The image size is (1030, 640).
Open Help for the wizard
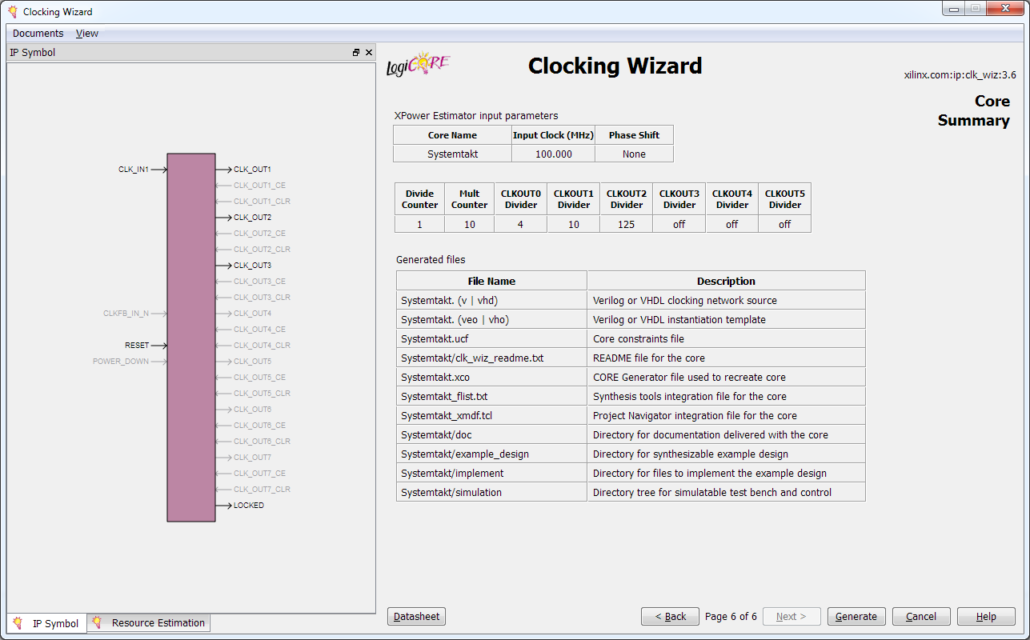[x=986, y=616]
